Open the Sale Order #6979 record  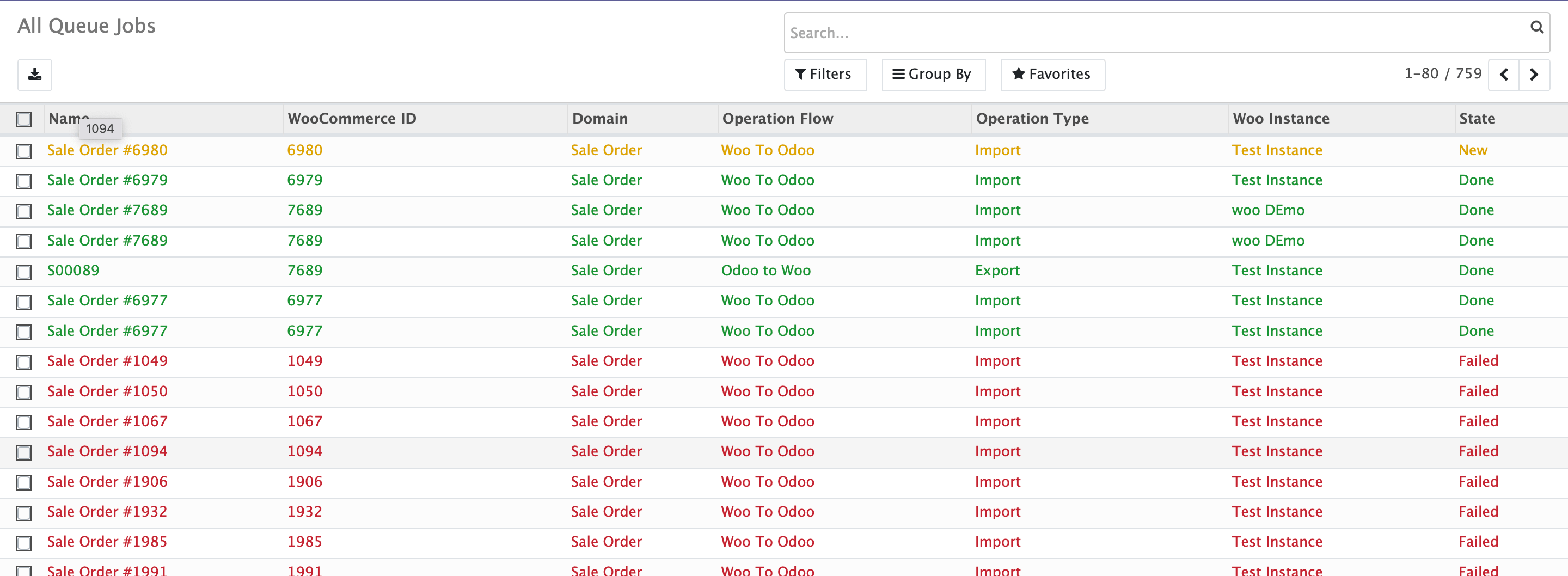click(107, 180)
